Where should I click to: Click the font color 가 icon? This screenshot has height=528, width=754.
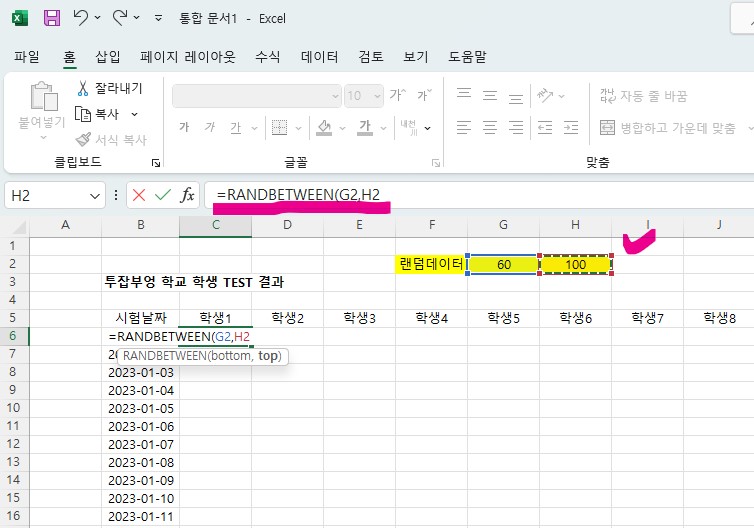tap(365, 127)
